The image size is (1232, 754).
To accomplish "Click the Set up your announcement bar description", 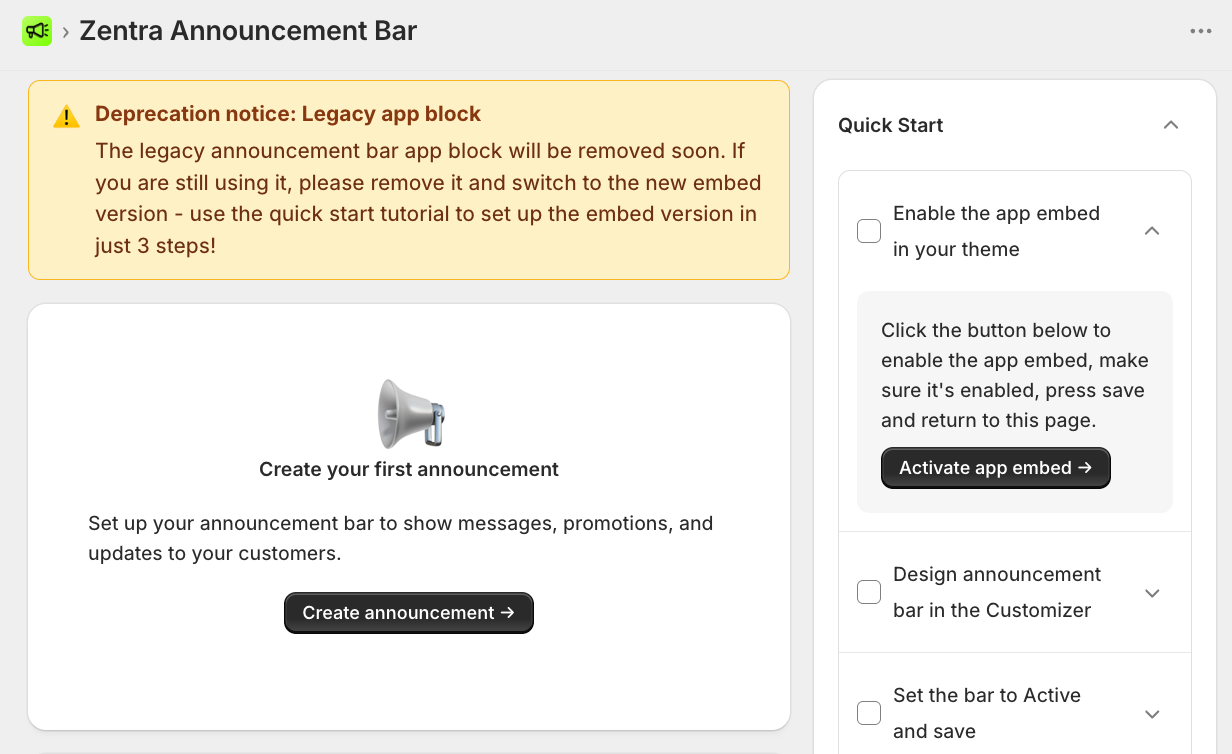I will point(401,538).
